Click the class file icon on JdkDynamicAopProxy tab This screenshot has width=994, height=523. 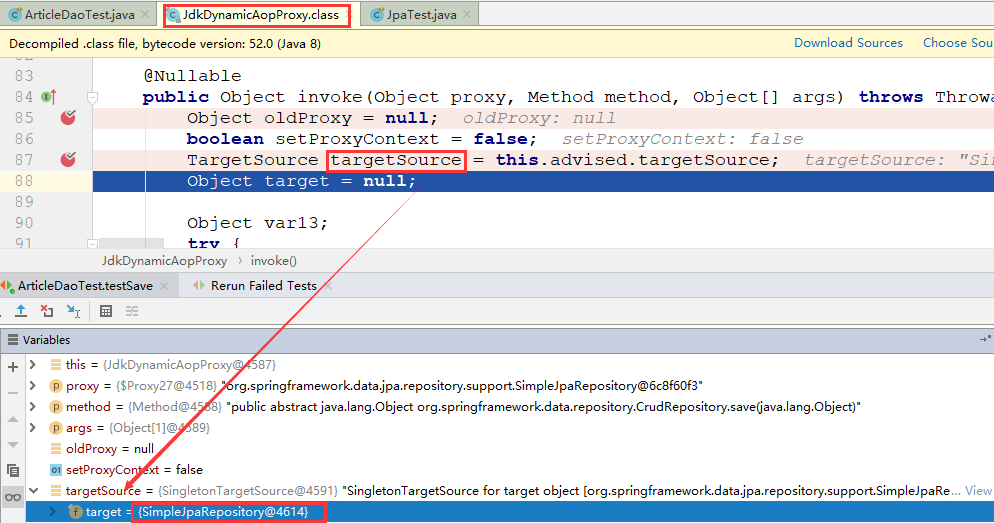pos(174,15)
